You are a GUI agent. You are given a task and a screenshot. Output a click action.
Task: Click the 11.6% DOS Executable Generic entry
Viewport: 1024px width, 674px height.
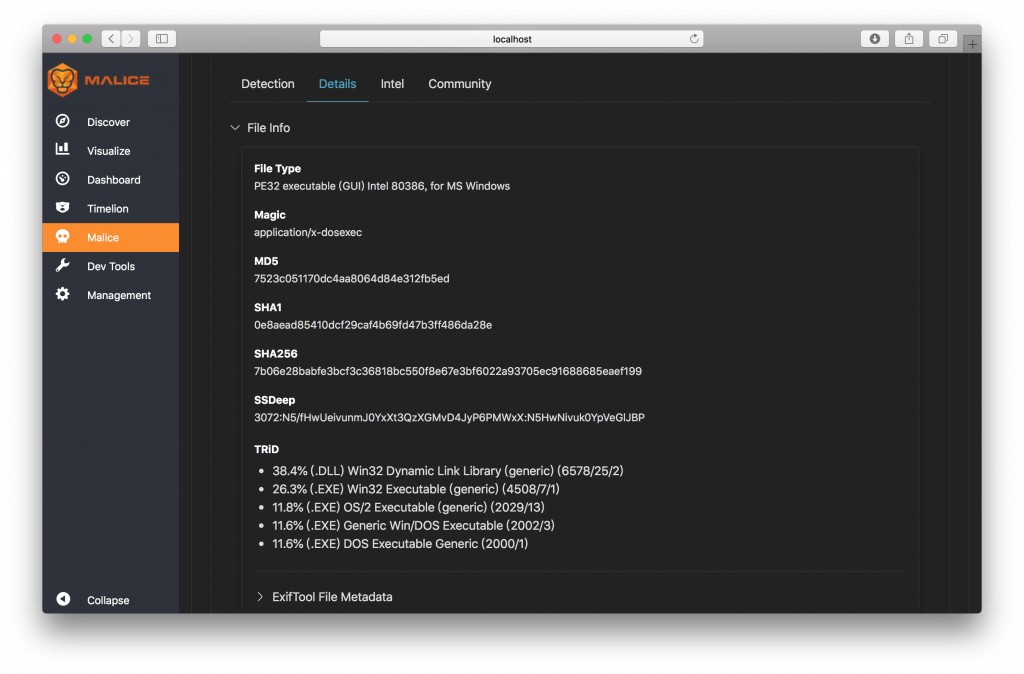[400, 544]
